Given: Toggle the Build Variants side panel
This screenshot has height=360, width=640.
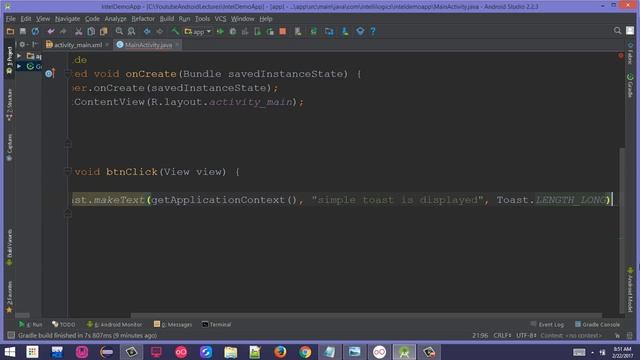Looking at the screenshot, I should coord(9,248).
